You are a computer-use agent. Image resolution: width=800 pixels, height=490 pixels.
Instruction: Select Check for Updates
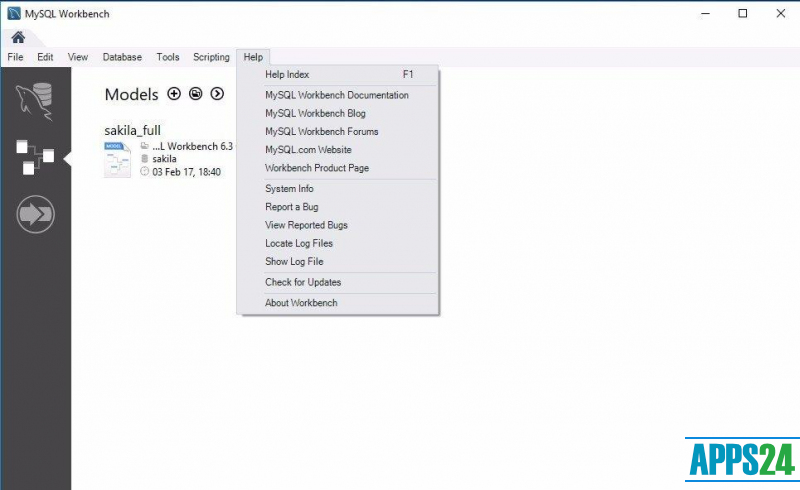[302, 282]
